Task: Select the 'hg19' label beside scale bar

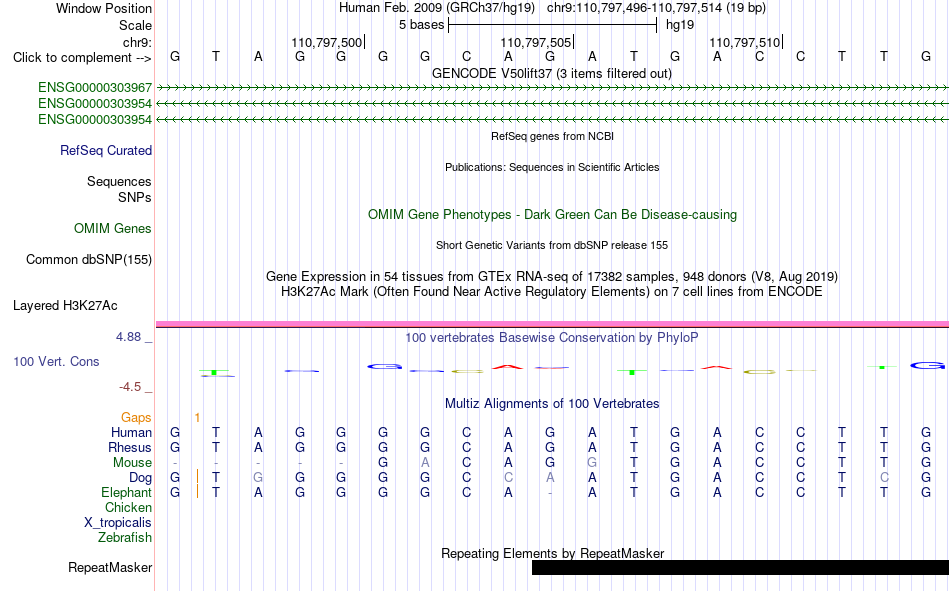Action: coord(680,25)
